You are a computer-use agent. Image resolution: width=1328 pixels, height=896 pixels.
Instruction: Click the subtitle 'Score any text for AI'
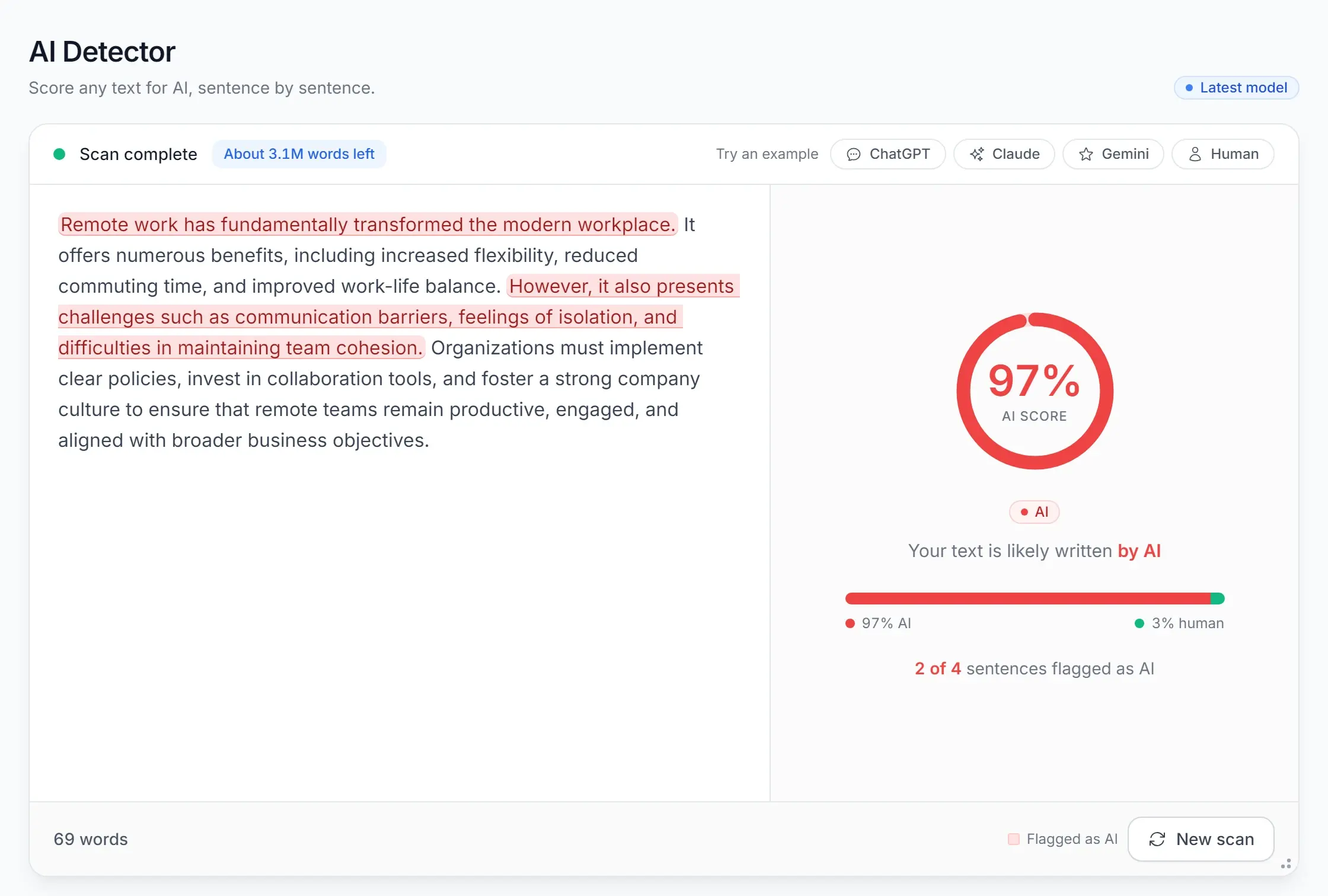(202, 88)
